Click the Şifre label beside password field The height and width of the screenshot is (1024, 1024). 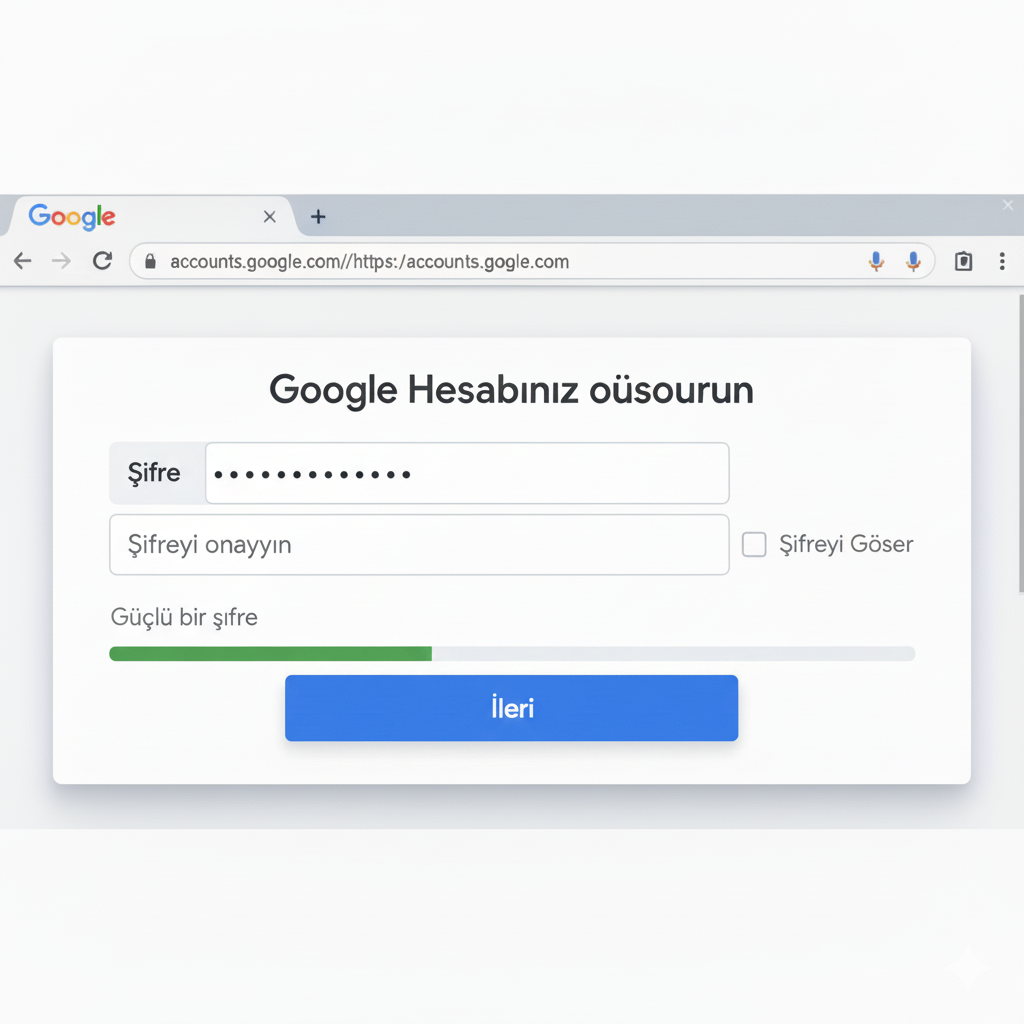[155, 473]
